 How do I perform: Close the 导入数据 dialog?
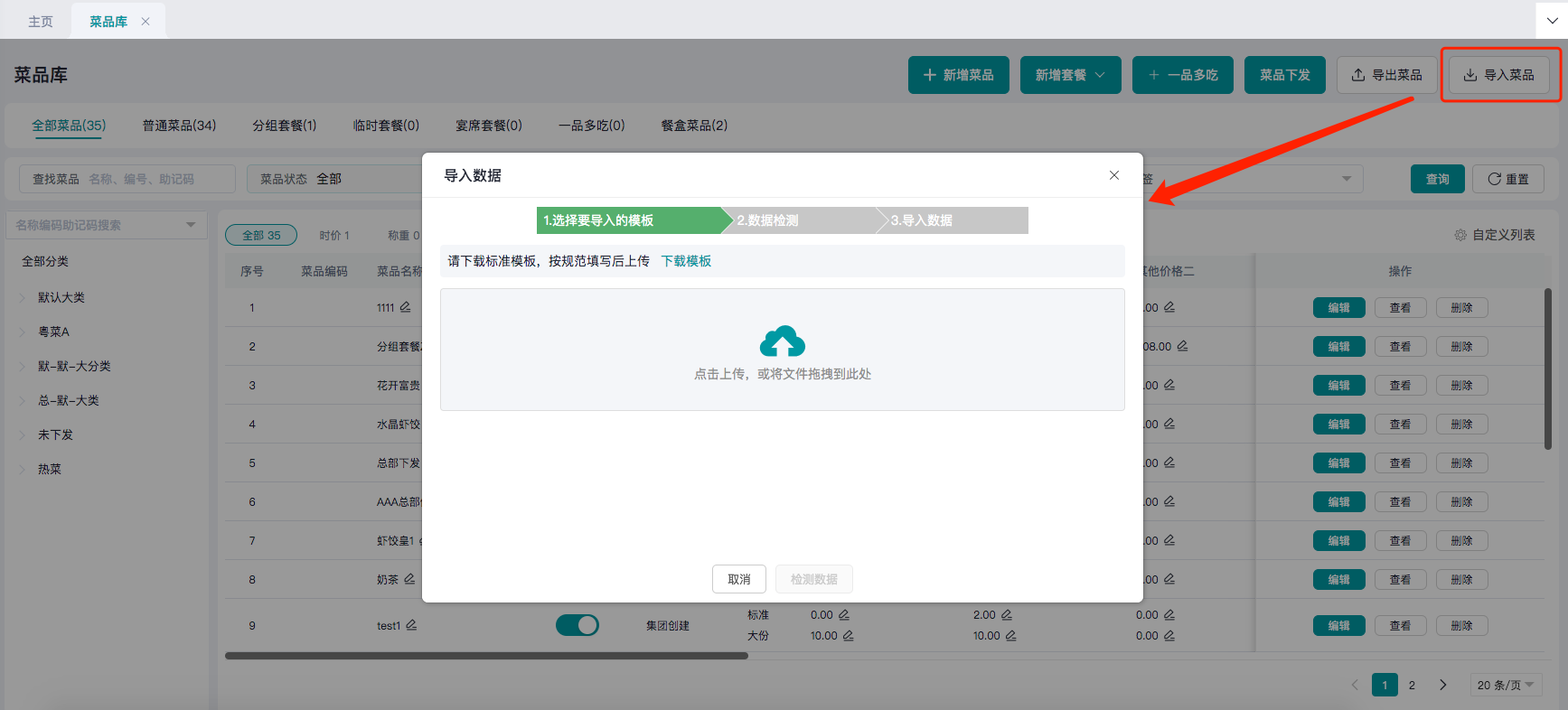pos(1114,175)
